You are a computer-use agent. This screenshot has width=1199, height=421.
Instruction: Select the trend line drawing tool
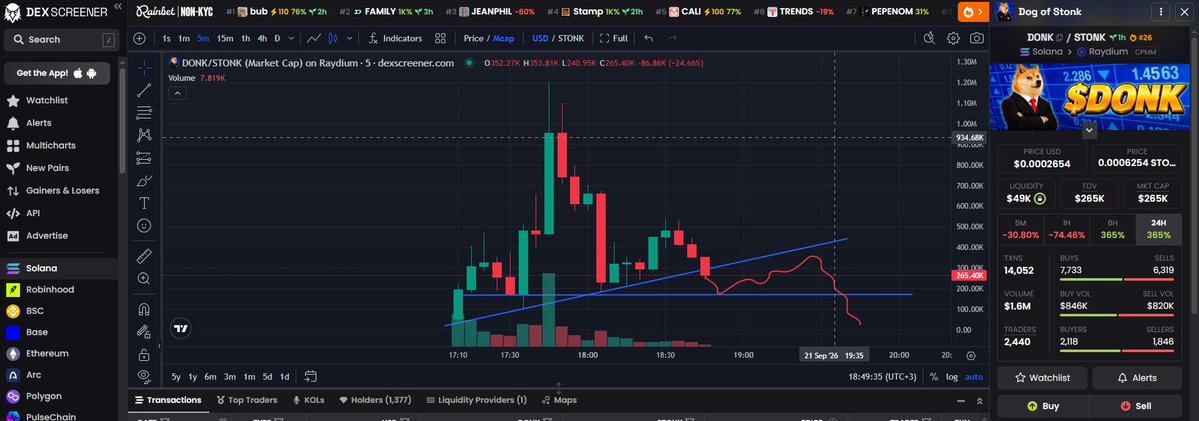point(144,91)
